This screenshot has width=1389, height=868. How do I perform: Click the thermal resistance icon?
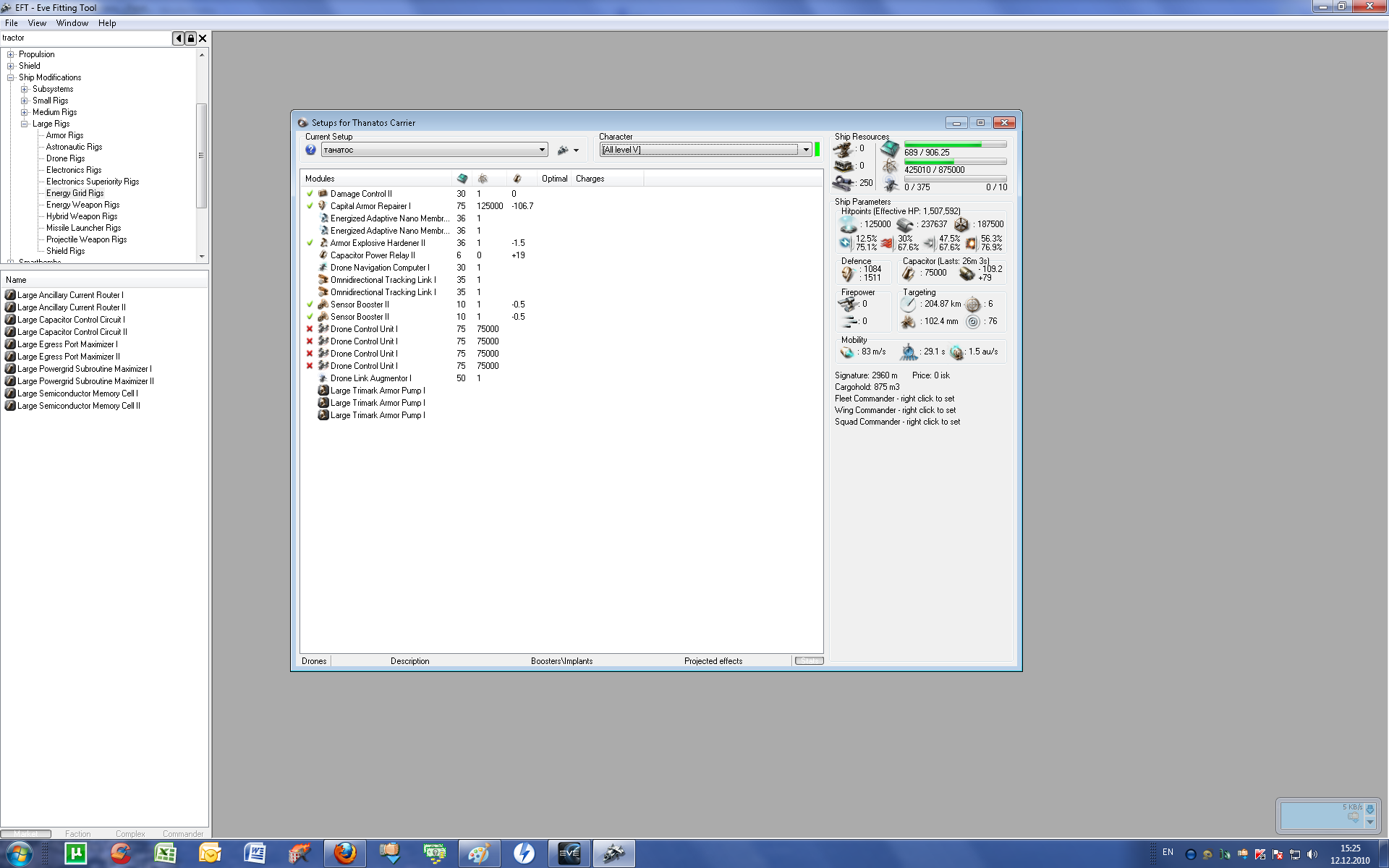click(x=887, y=243)
